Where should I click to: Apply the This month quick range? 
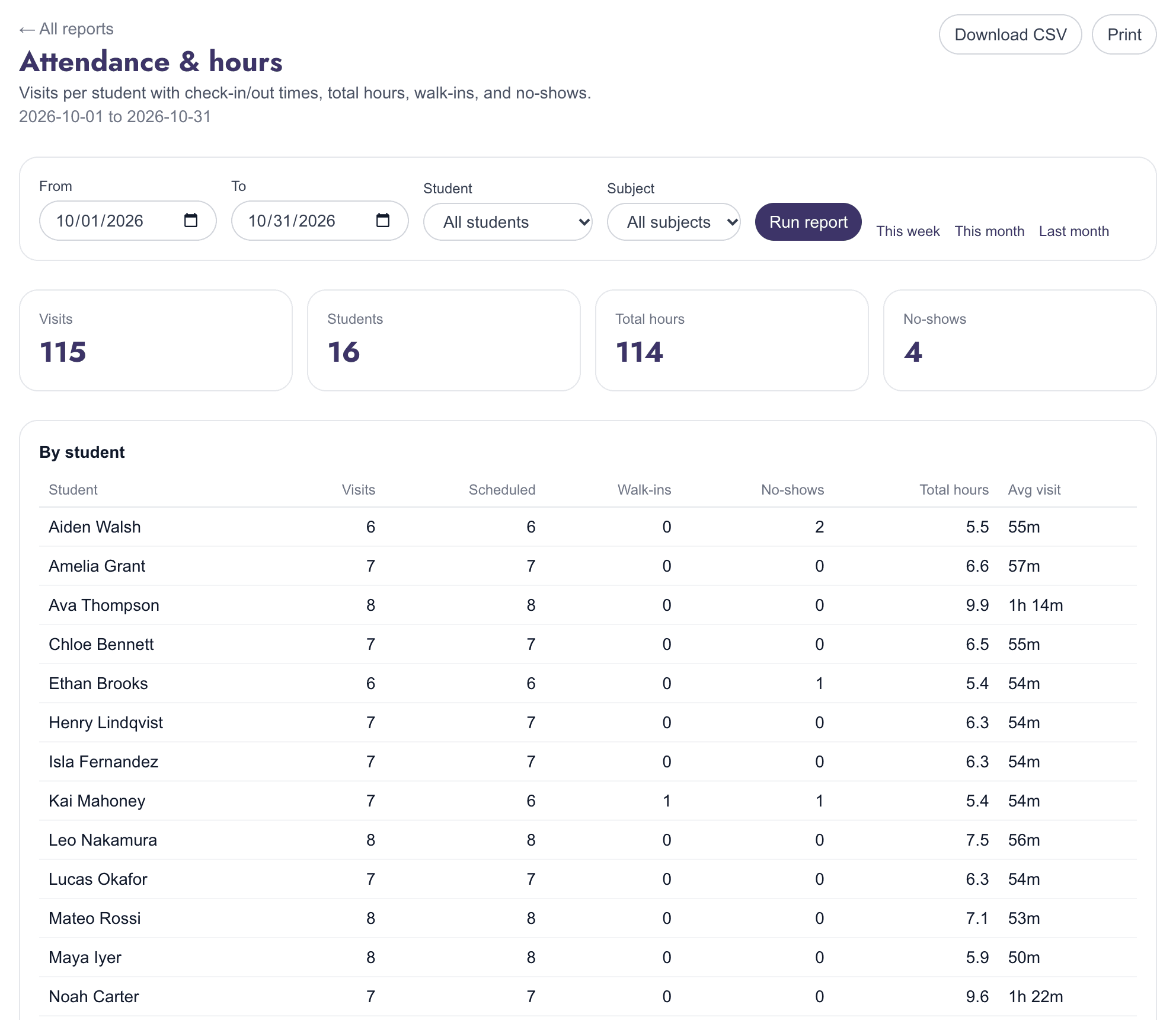(989, 231)
